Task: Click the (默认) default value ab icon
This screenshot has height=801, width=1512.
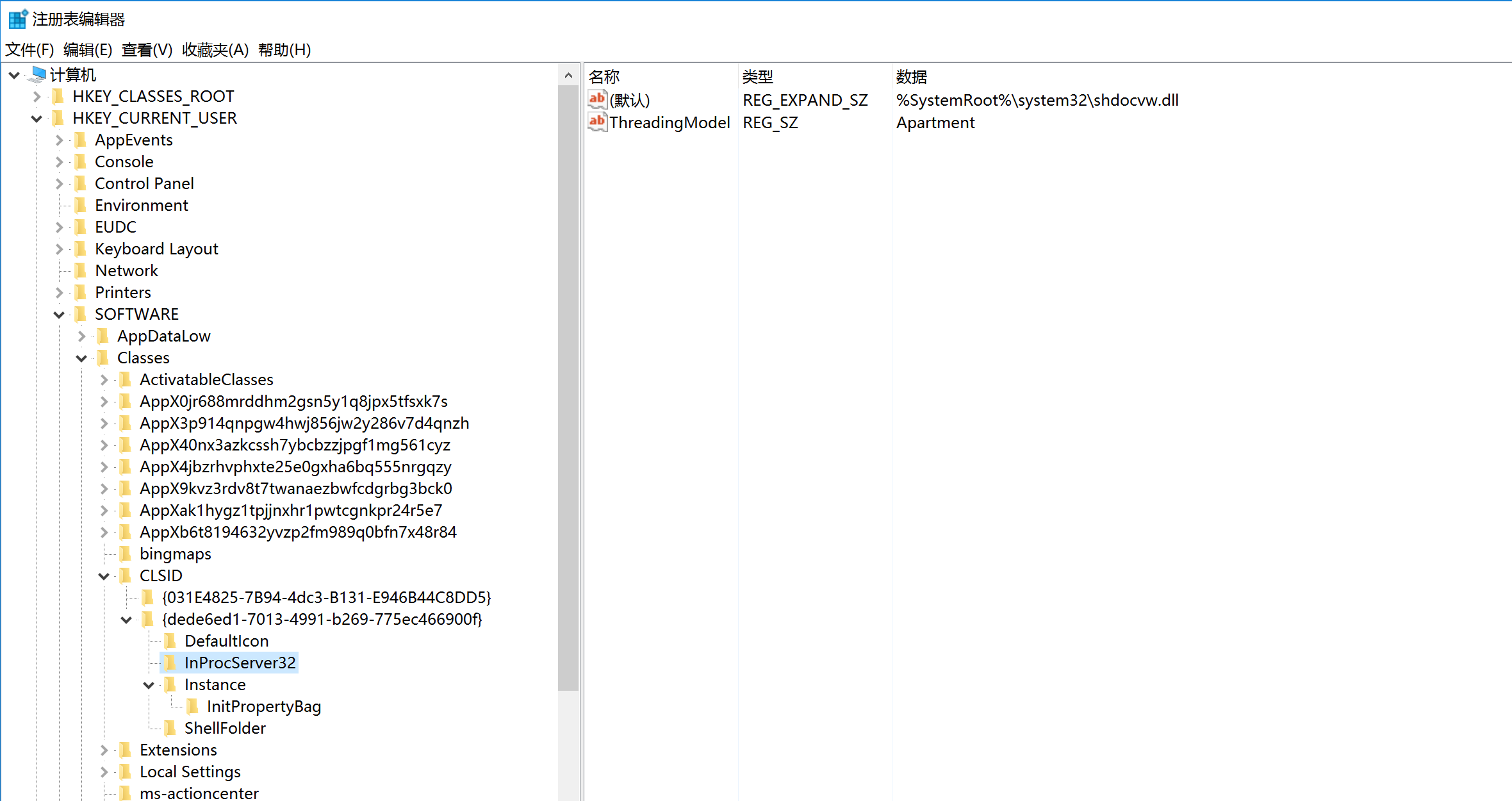Action: tap(597, 99)
